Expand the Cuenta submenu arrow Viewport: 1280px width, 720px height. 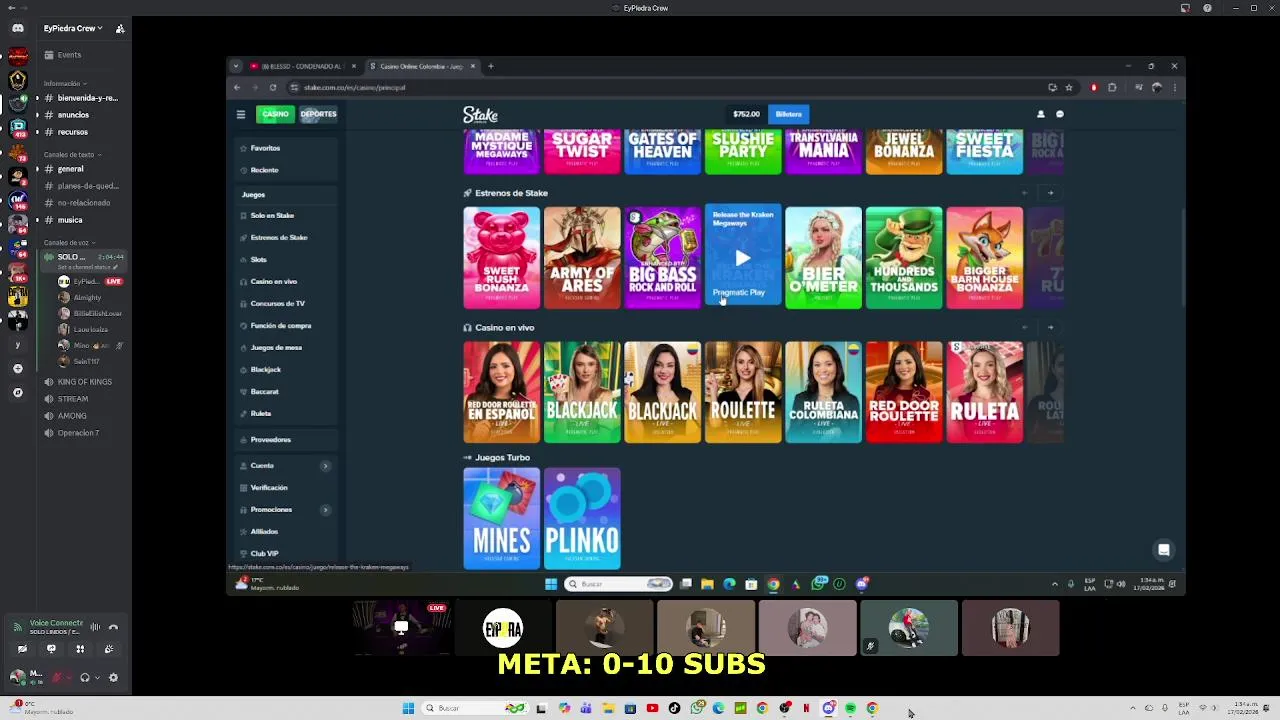pyautogui.click(x=325, y=465)
